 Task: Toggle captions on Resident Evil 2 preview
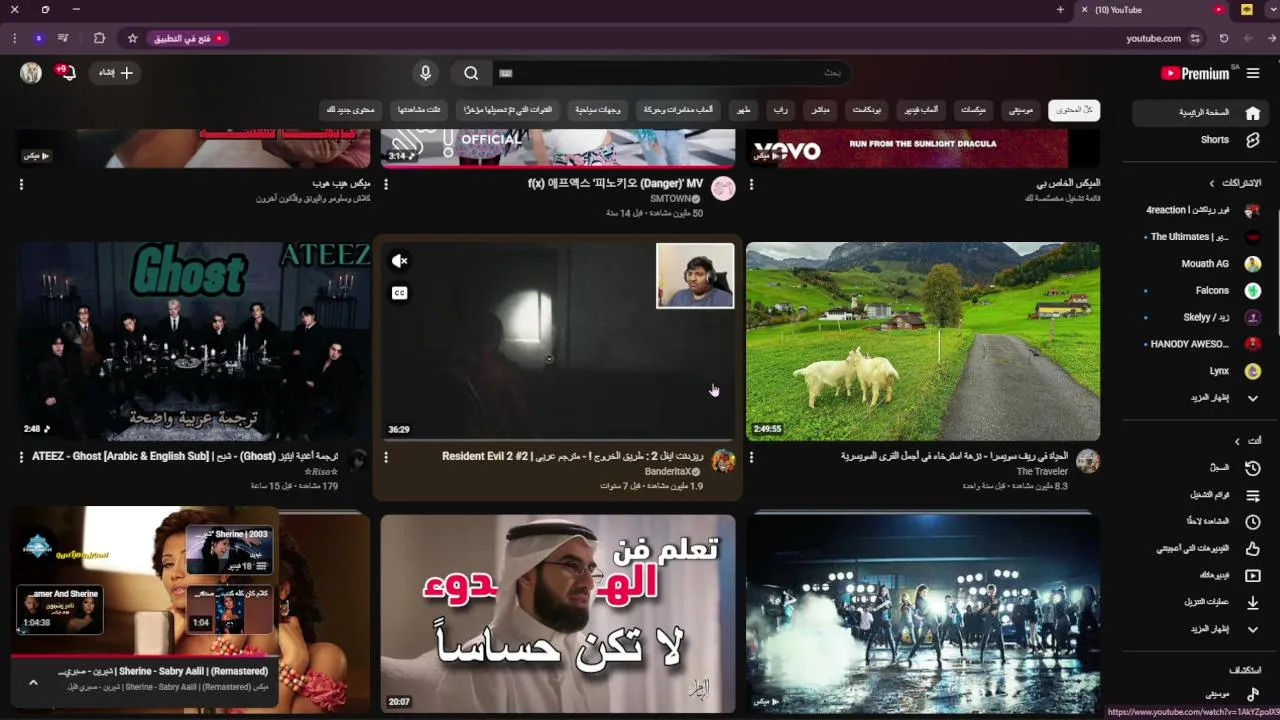[399, 293]
